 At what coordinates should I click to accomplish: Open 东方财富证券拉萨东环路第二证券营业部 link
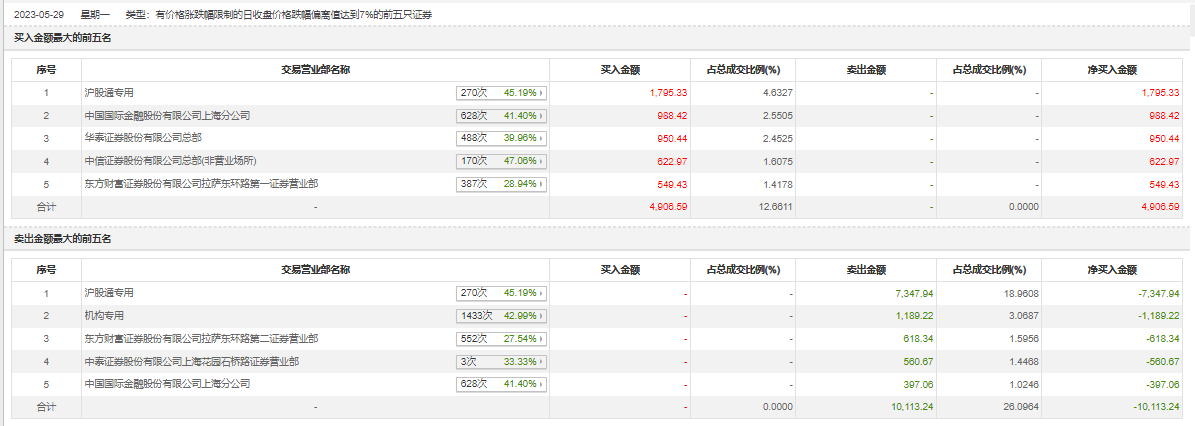tap(201, 338)
